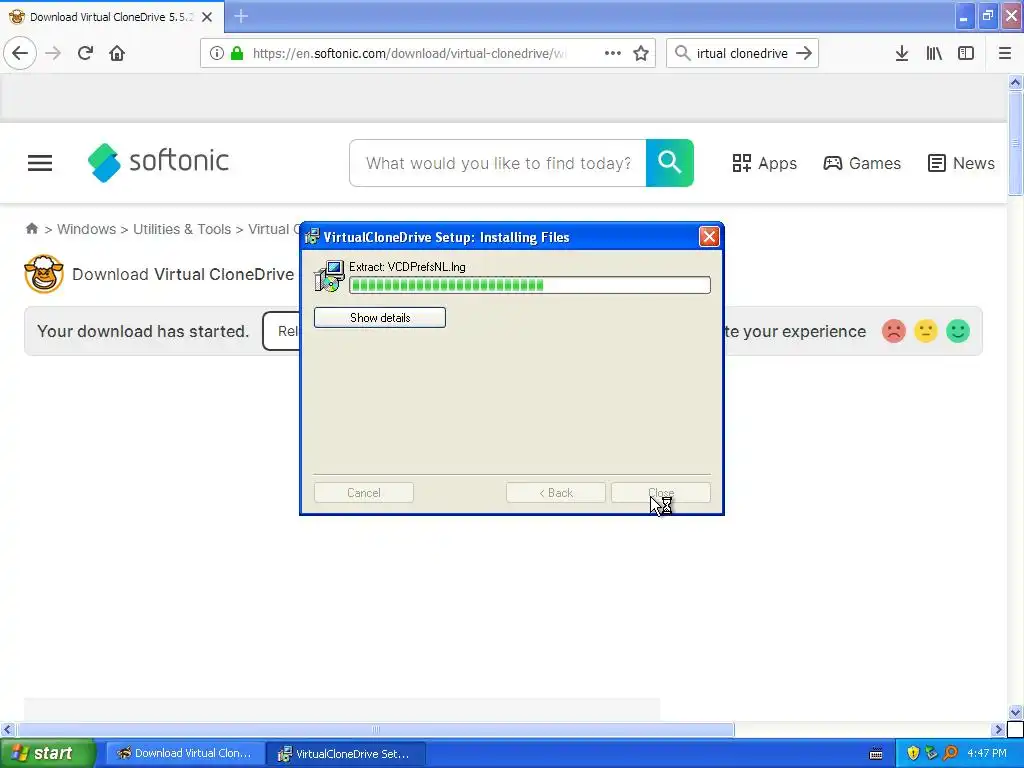Click the Show details button
This screenshot has width=1024, height=768.
pyautogui.click(x=379, y=317)
